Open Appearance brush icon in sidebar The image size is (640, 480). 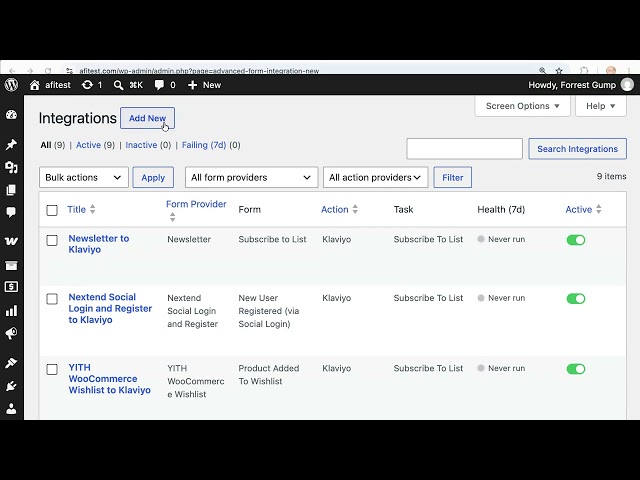[11, 362]
